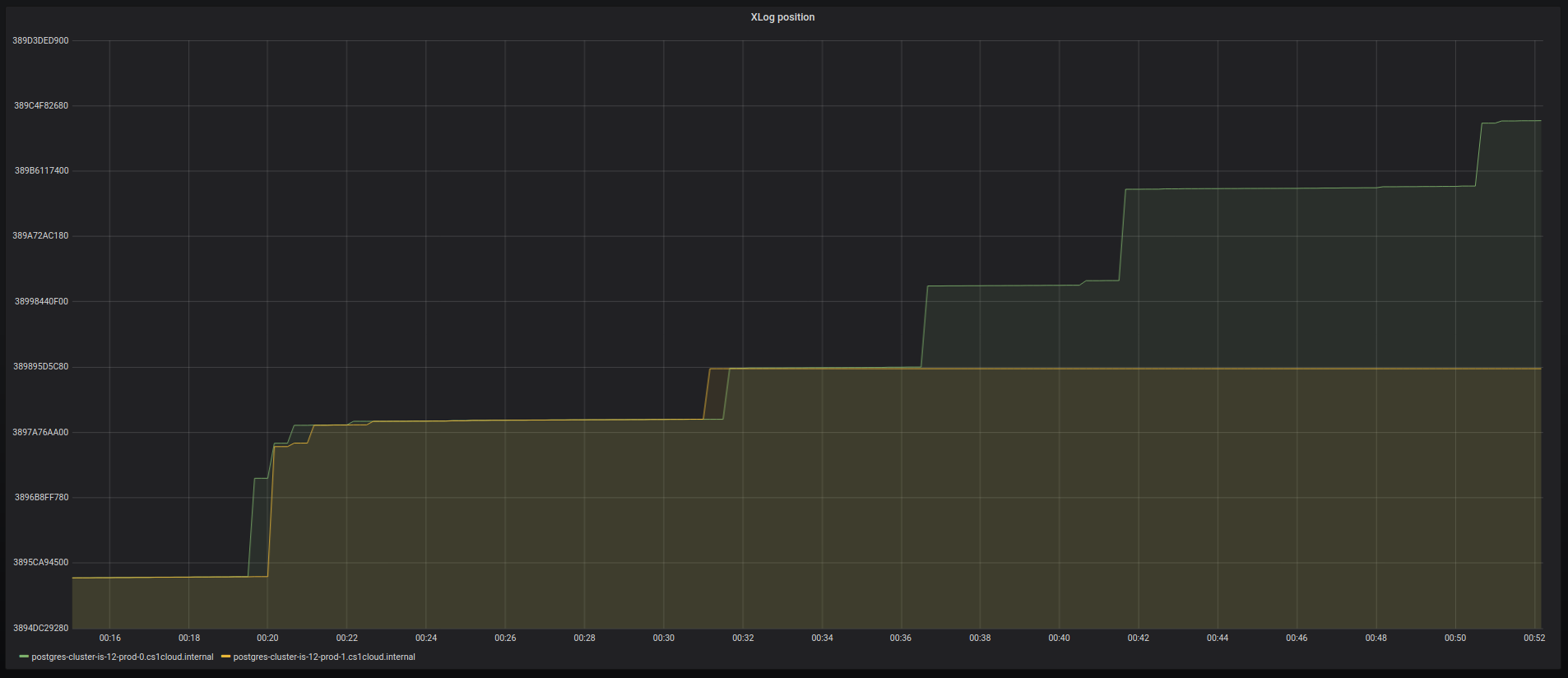
Task: Click the 00:20 time axis label
Action: [x=267, y=638]
